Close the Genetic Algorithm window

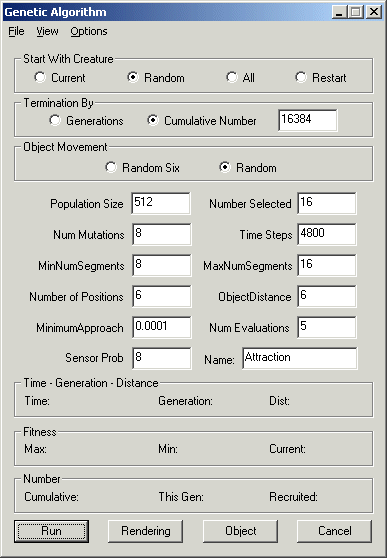point(374,12)
